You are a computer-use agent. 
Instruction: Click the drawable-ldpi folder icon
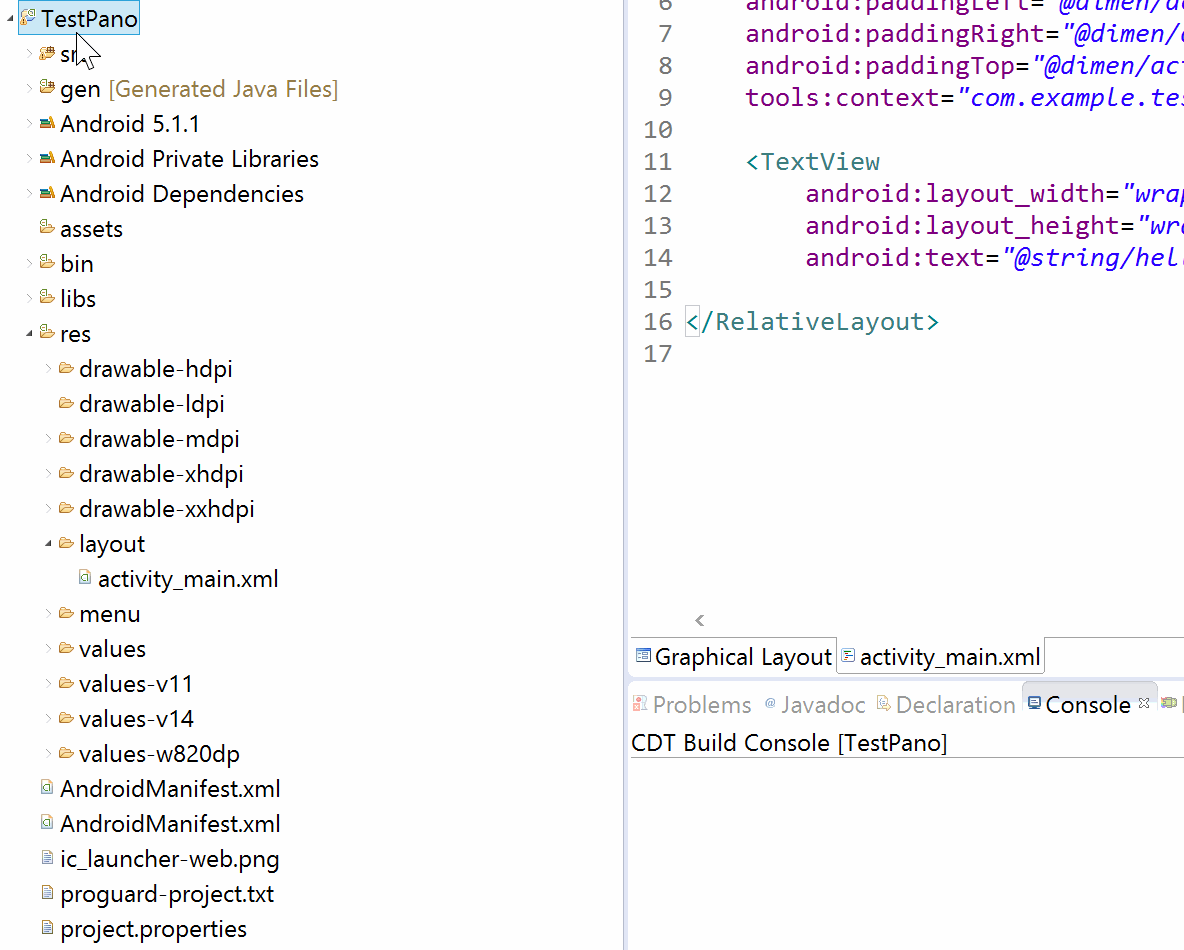[x=66, y=403]
